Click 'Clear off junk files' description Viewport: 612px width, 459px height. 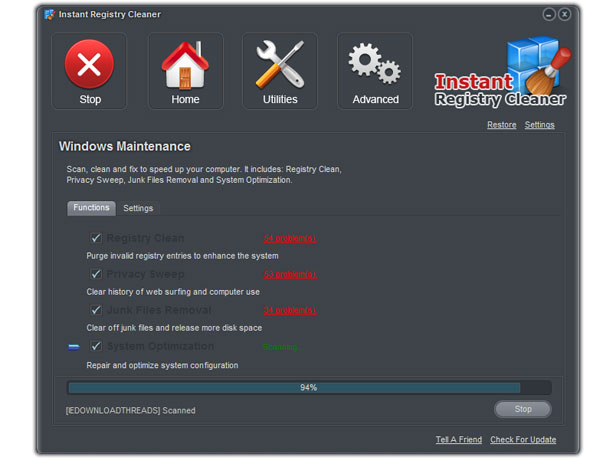pyautogui.click(x=174, y=328)
